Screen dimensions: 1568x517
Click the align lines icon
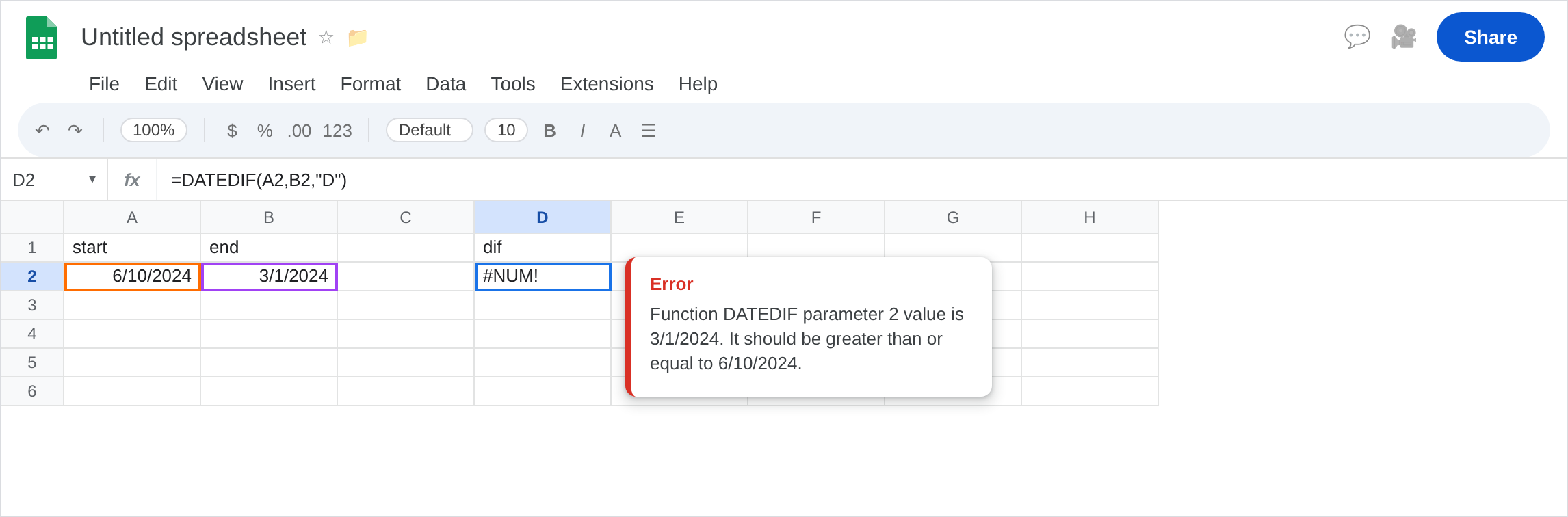pos(648,131)
